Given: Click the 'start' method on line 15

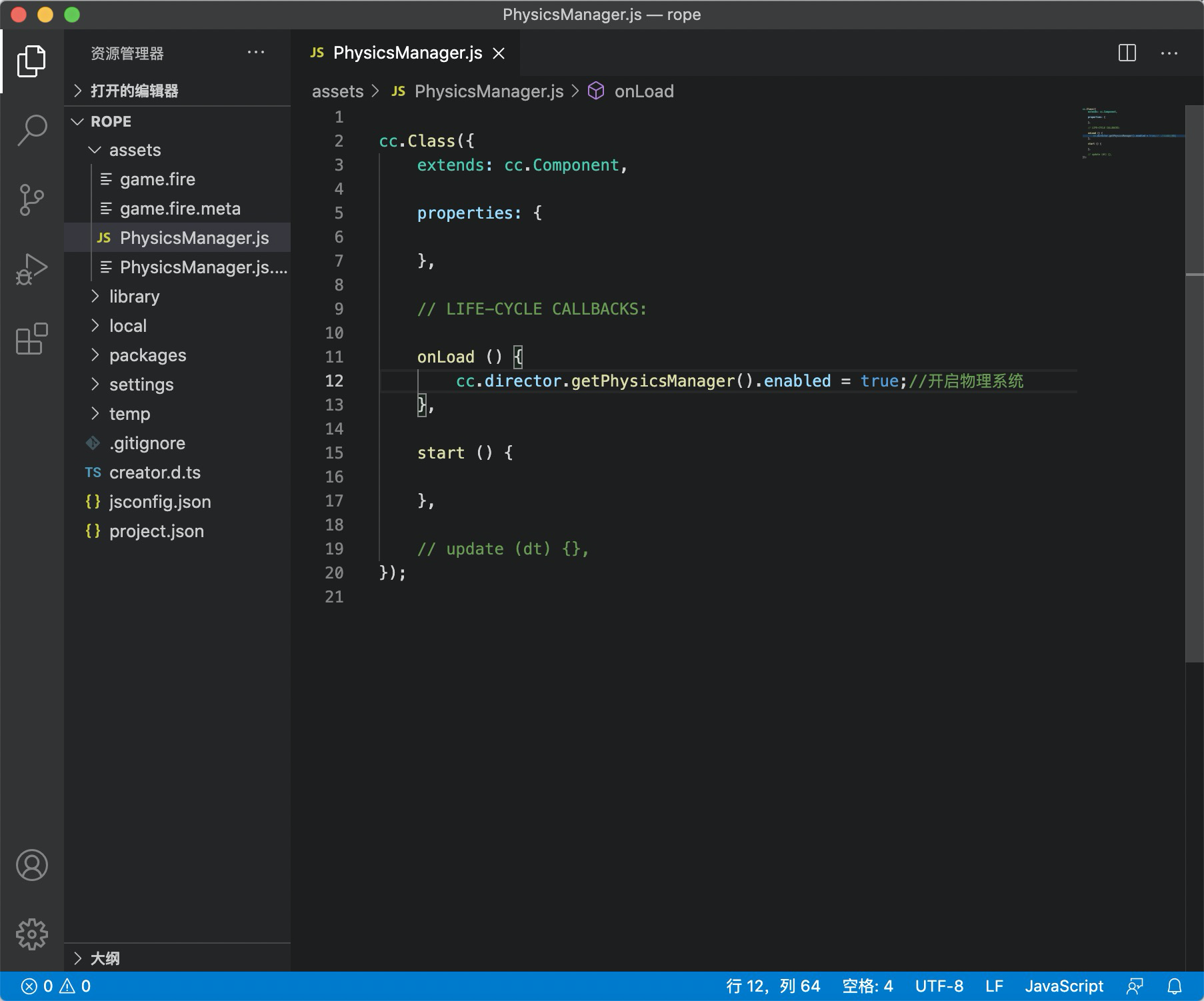Looking at the screenshot, I should point(441,453).
